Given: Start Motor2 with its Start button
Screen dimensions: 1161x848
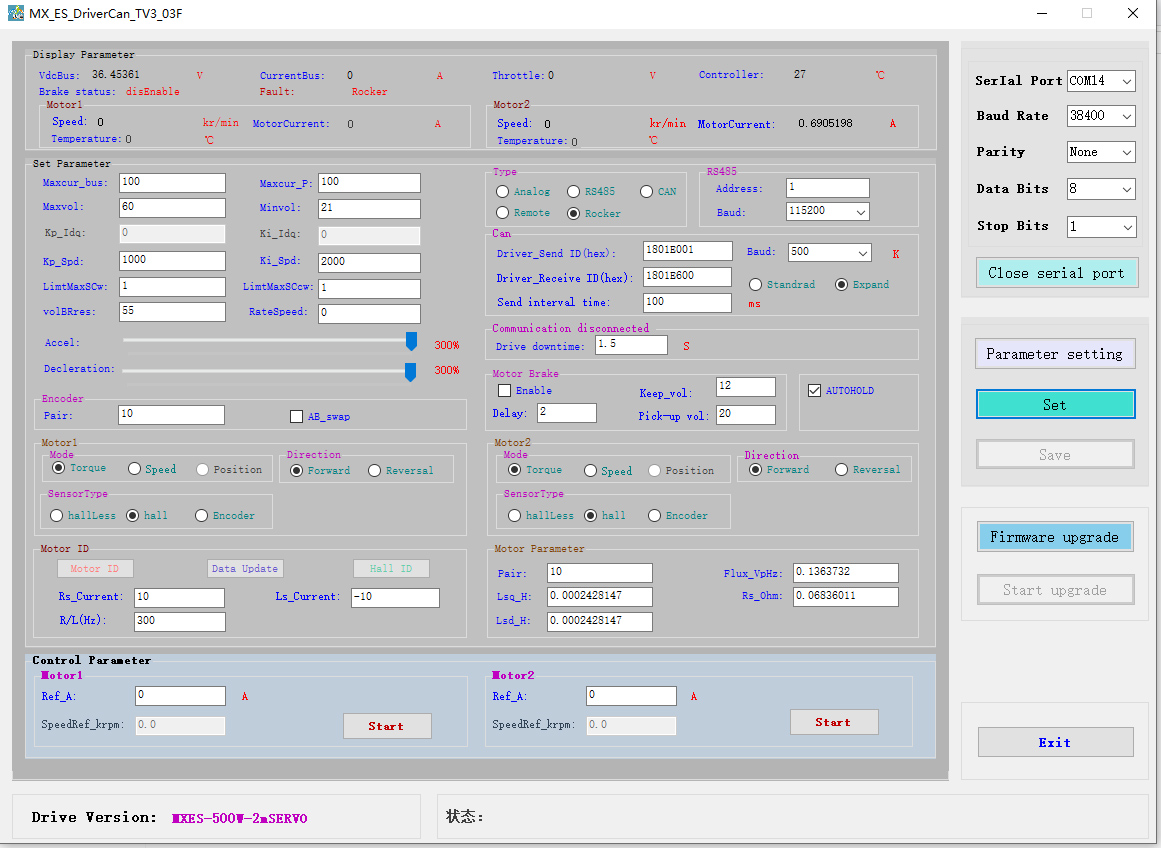Looking at the screenshot, I should click(x=834, y=722).
